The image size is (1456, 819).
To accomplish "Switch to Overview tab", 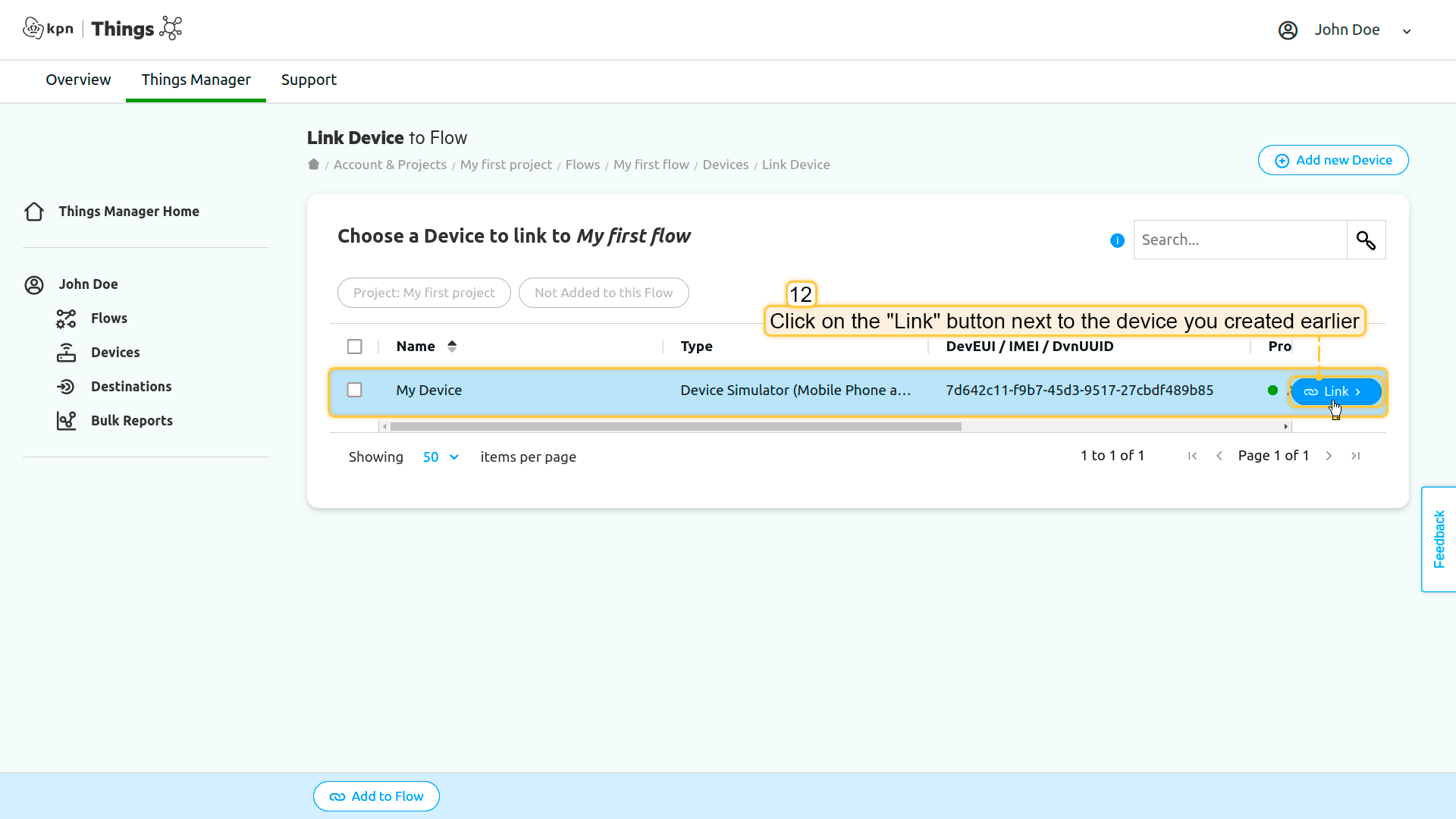I will point(78,80).
